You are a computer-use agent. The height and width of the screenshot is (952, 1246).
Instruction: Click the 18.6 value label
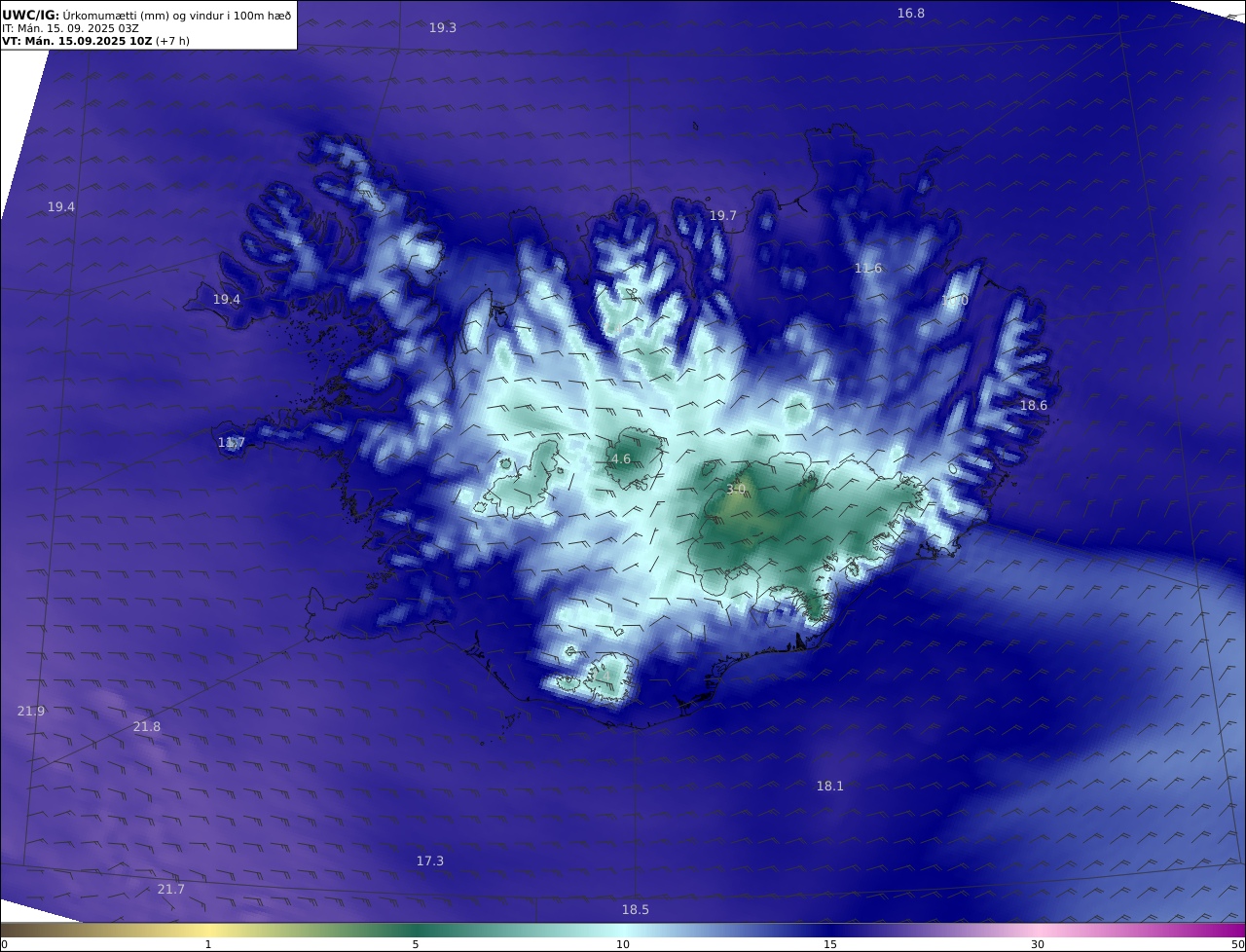tap(1034, 406)
